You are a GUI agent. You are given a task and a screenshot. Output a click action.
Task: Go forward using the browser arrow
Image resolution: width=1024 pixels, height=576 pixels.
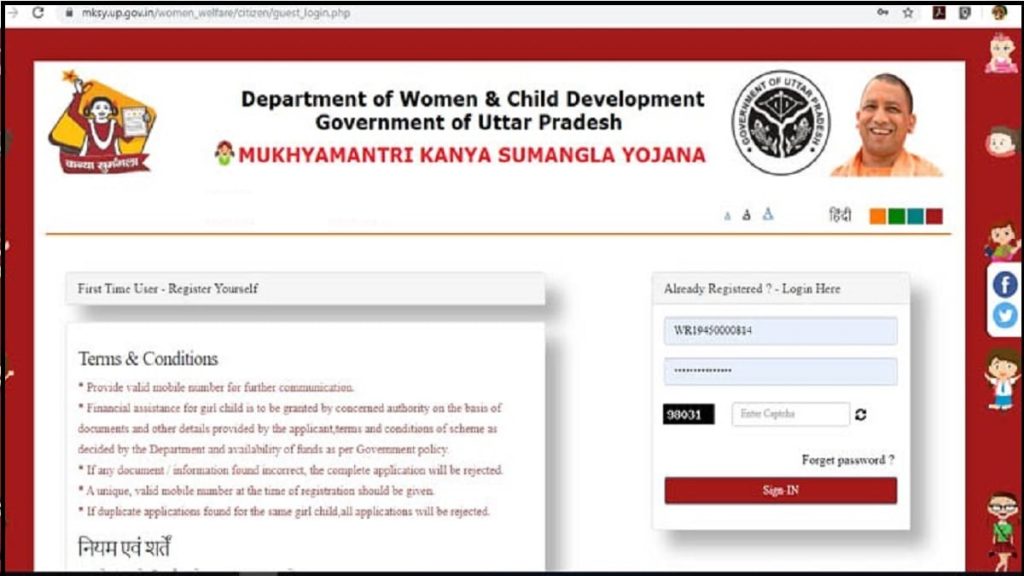(x=13, y=12)
